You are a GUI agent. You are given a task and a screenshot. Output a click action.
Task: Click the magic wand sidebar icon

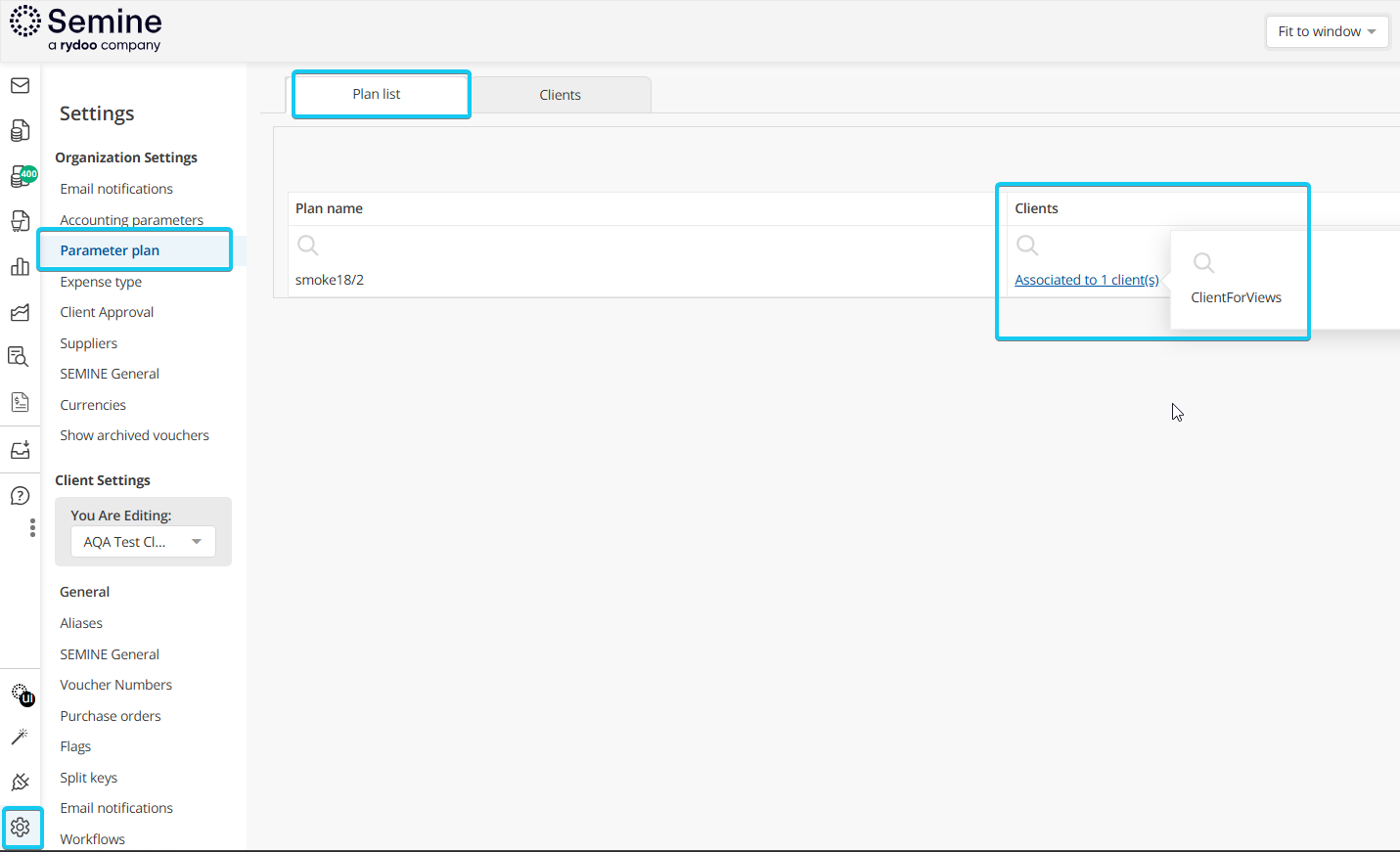(20, 737)
